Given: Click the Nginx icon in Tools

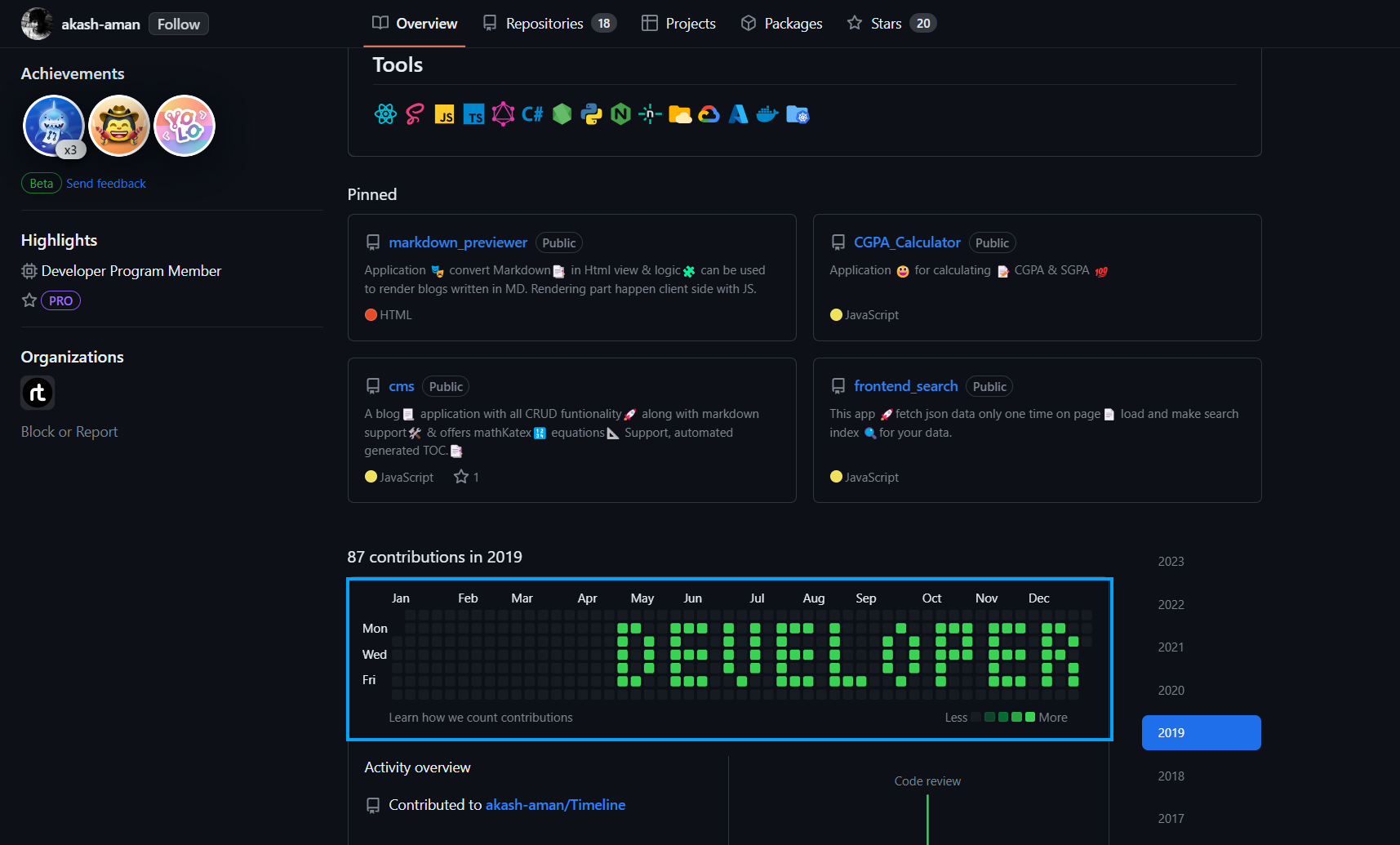Looking at the screenshot, I should (620, 114).
